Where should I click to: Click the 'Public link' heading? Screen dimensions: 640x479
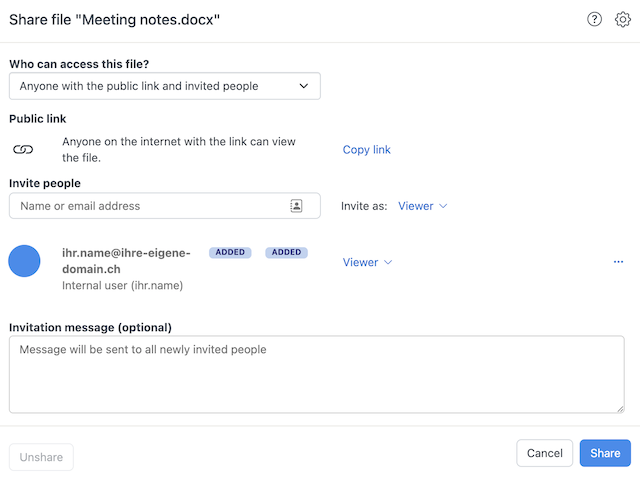[x=38, y=119]
